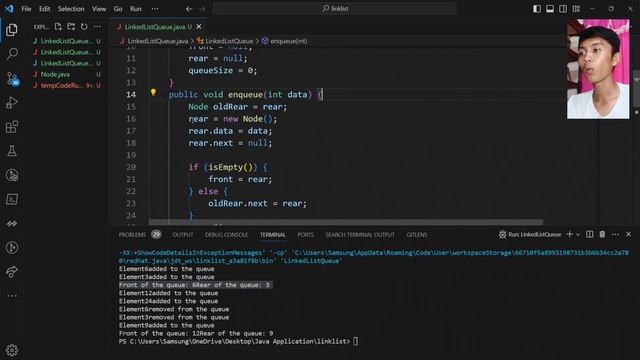Open the Explorer view in activity bar

pyautogui.click(x=12, y=30)
